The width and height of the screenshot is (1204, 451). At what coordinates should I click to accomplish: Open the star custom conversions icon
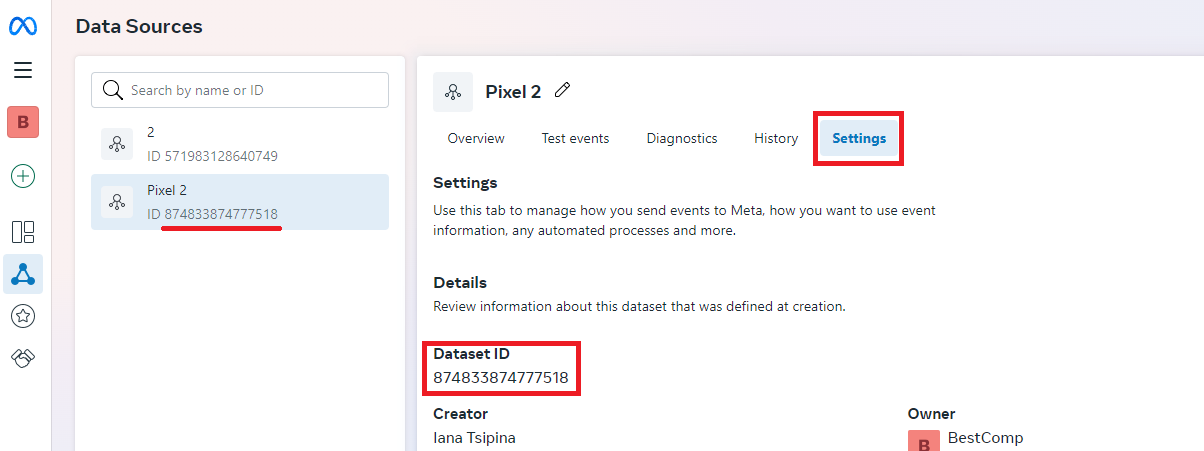point(23,317)
